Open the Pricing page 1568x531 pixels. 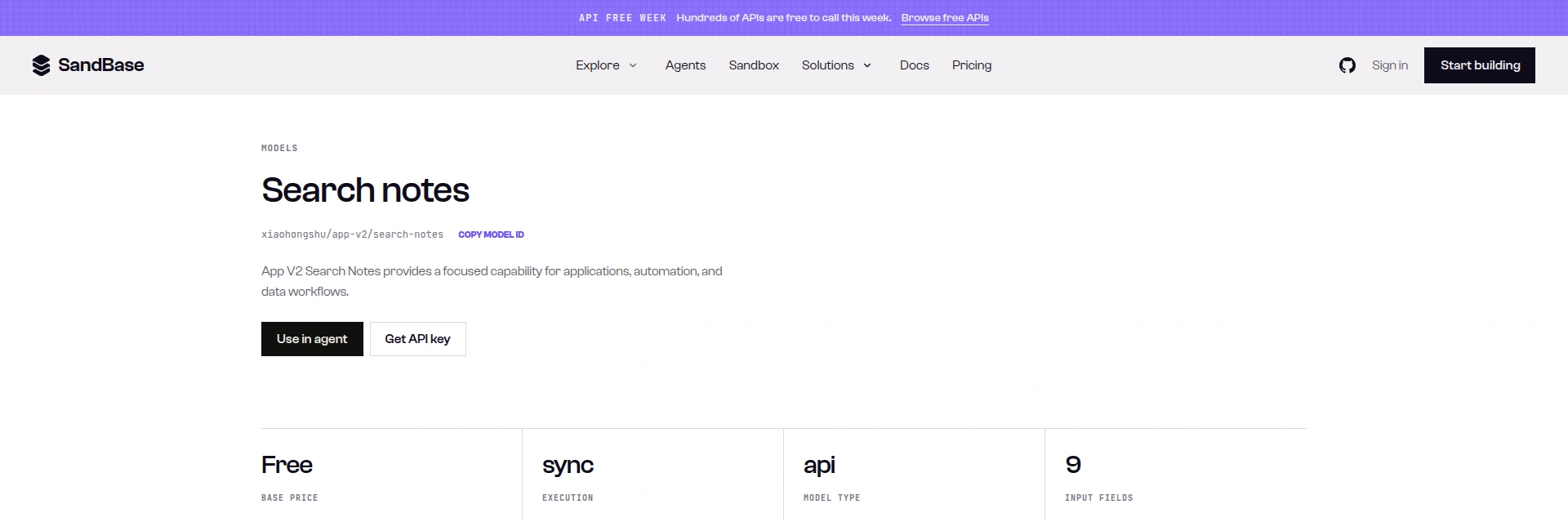[972, 65]
